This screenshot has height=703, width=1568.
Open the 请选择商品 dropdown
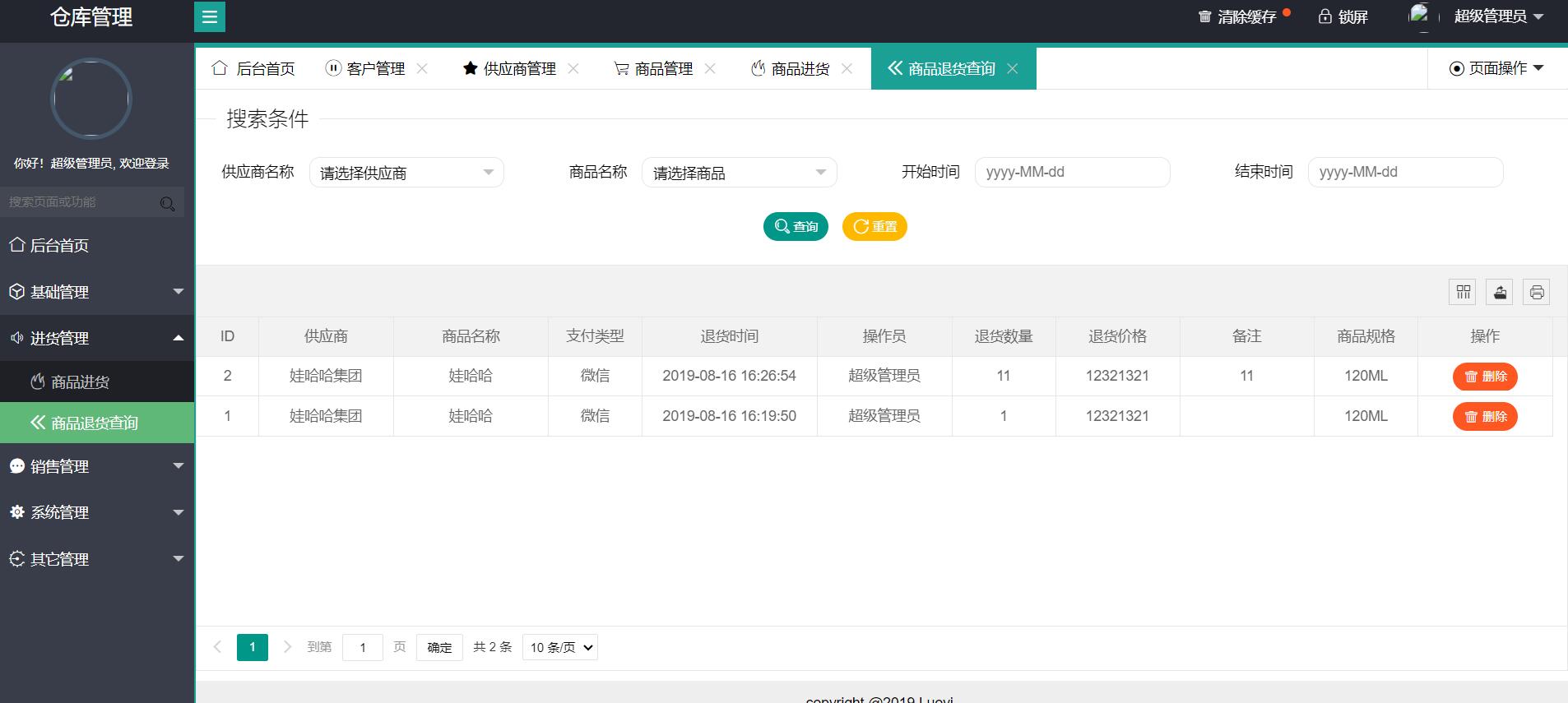point(739,173)
